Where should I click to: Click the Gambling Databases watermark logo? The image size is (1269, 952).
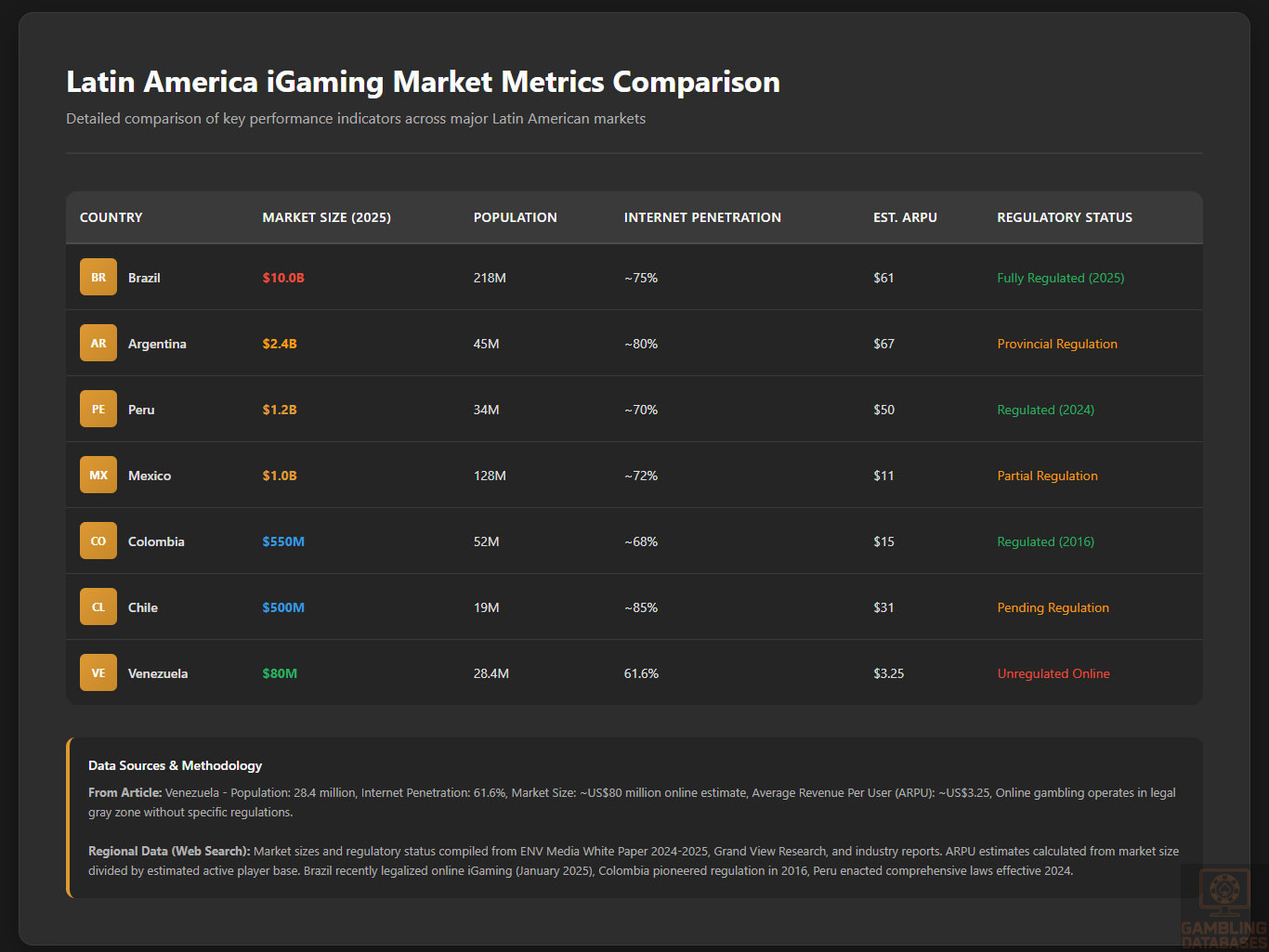(x=1223, y=907)
